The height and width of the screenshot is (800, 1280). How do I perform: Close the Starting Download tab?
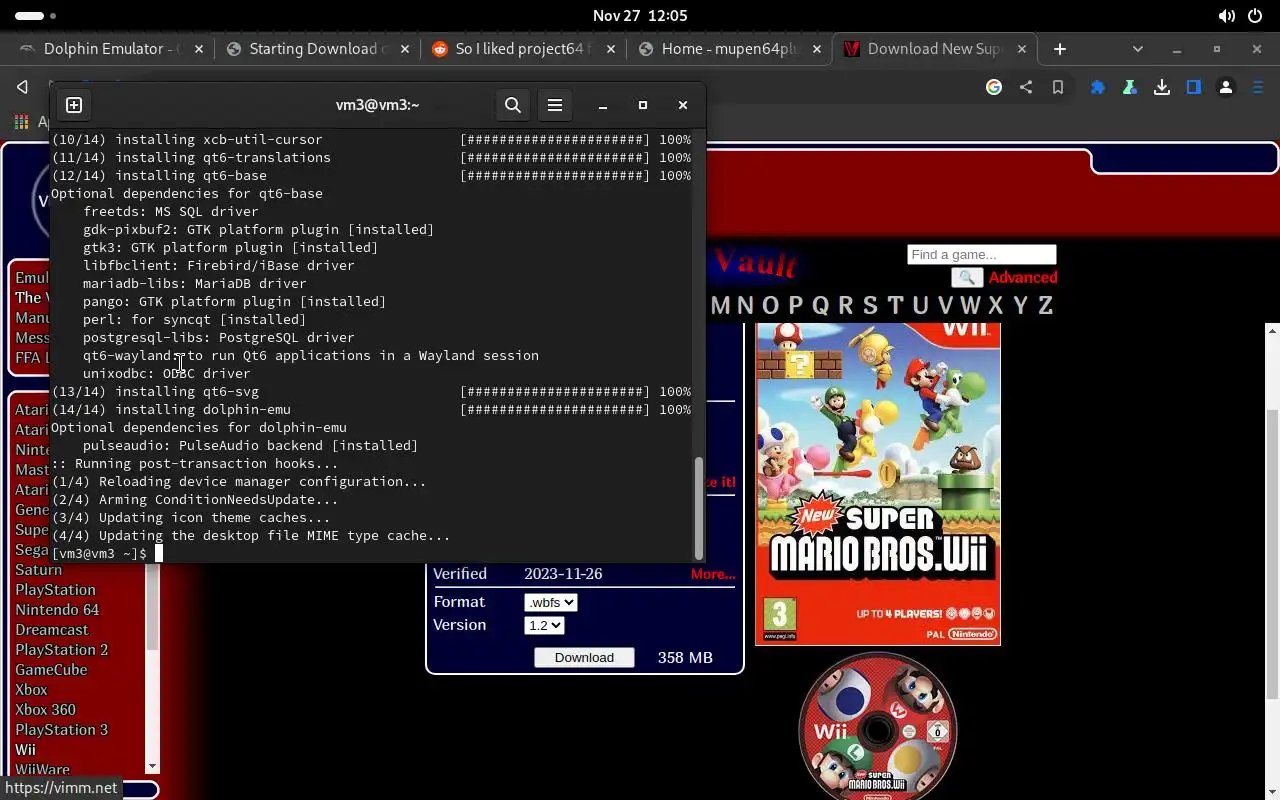[406, 49]
